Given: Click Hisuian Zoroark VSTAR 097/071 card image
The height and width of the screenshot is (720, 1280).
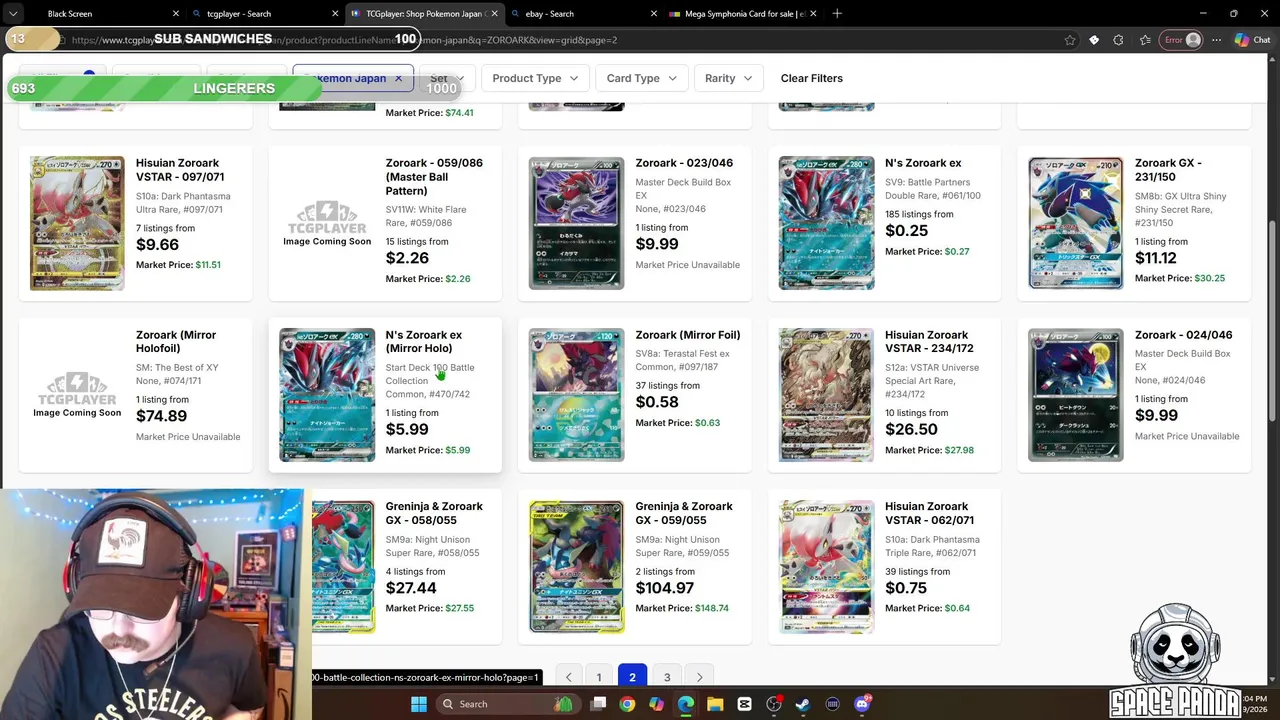Looking at the screenshot, I should 77,223.
